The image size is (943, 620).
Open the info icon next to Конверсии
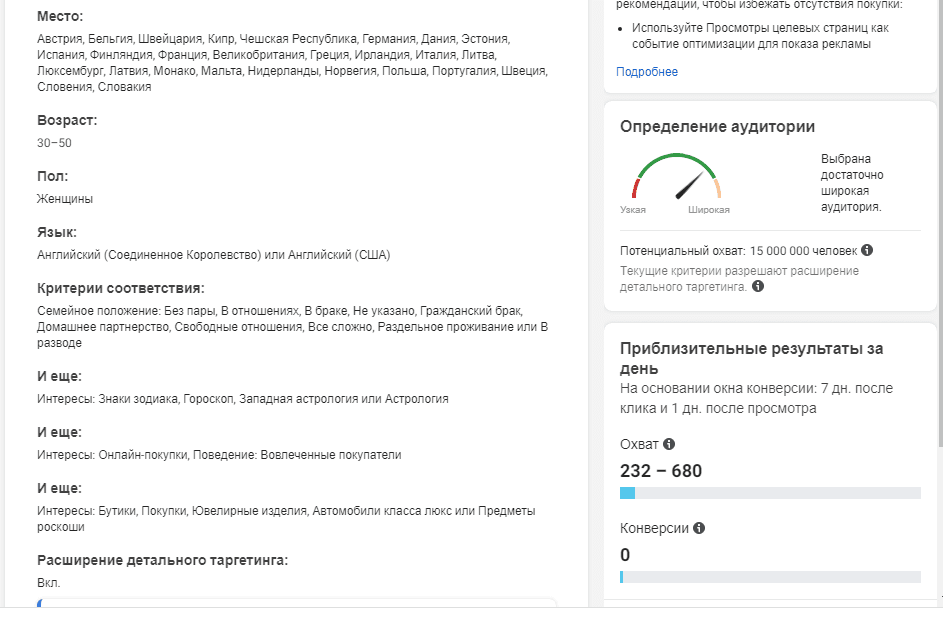coord(699,528)
